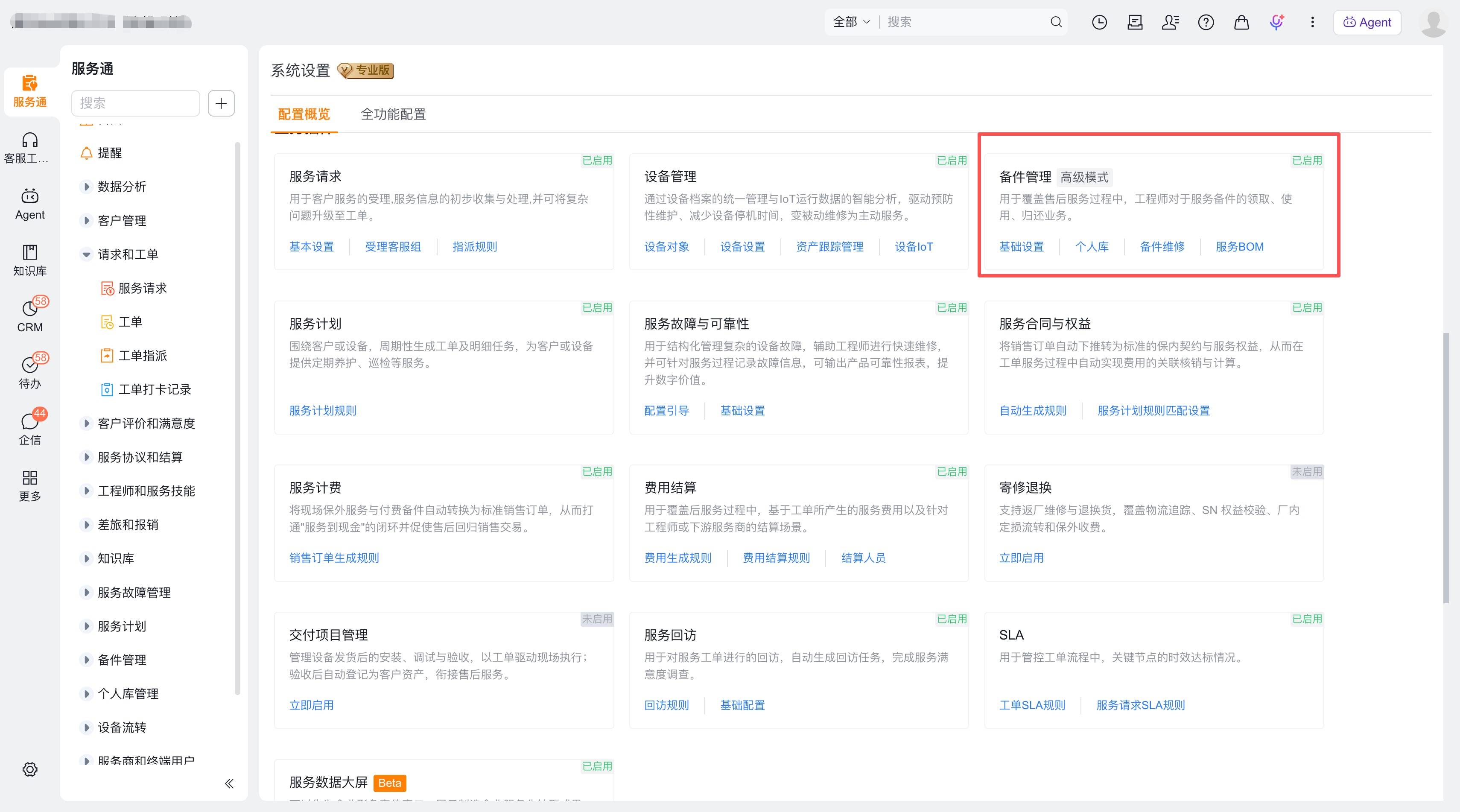The height and width of the screenshot is (812, 1460).
Task: Switch to the 全功能配置 tab
Action: point(393,114)
